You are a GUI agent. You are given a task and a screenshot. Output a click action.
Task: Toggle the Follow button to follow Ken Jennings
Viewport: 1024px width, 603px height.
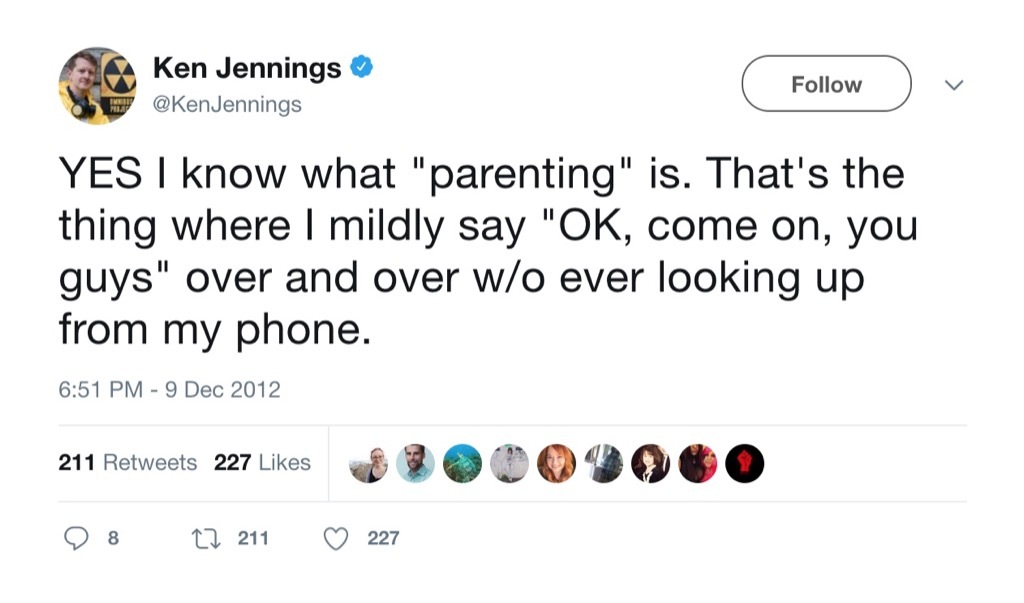coord(826,83)
